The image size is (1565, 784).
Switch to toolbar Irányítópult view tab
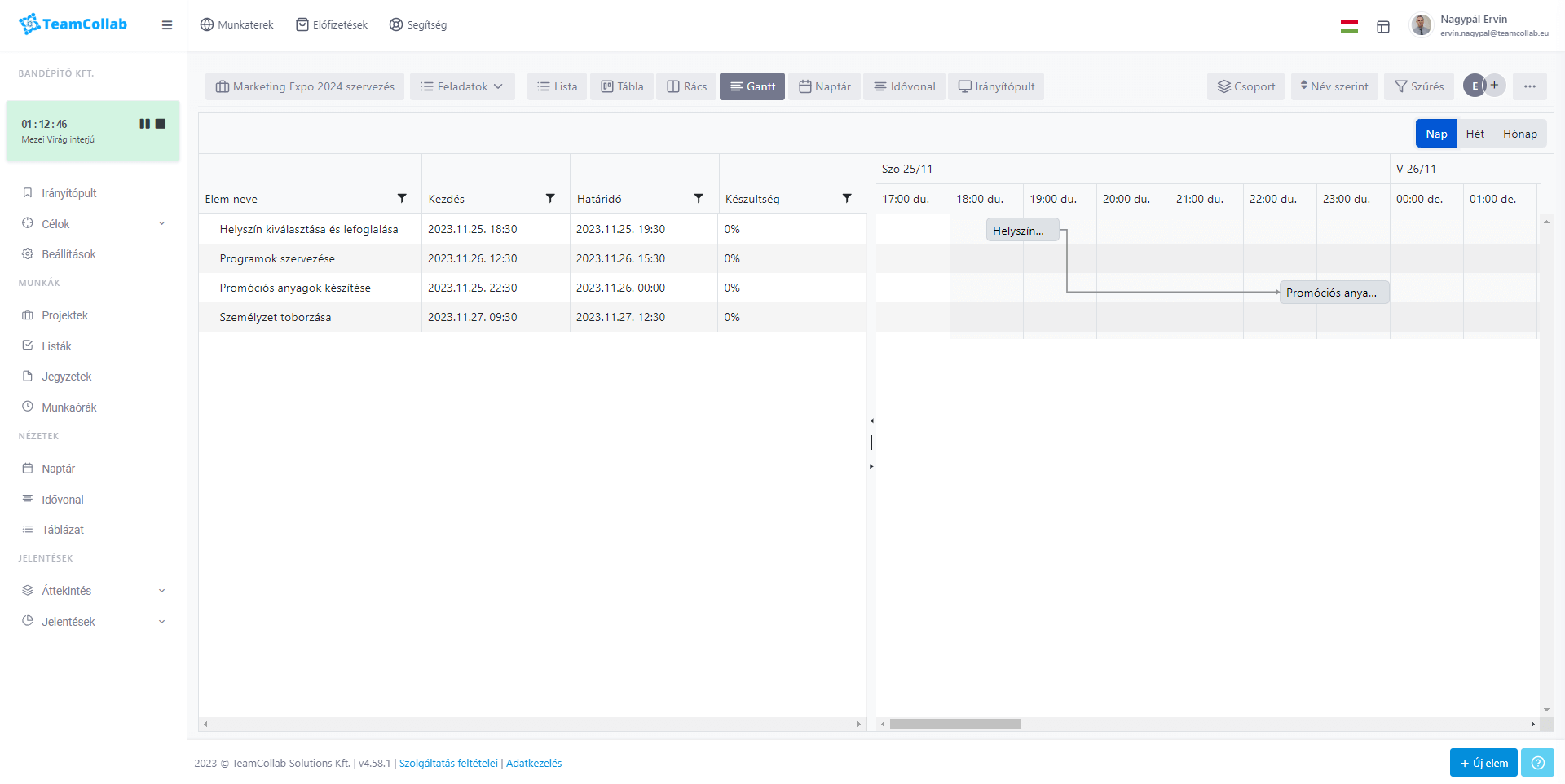[996, 86]
